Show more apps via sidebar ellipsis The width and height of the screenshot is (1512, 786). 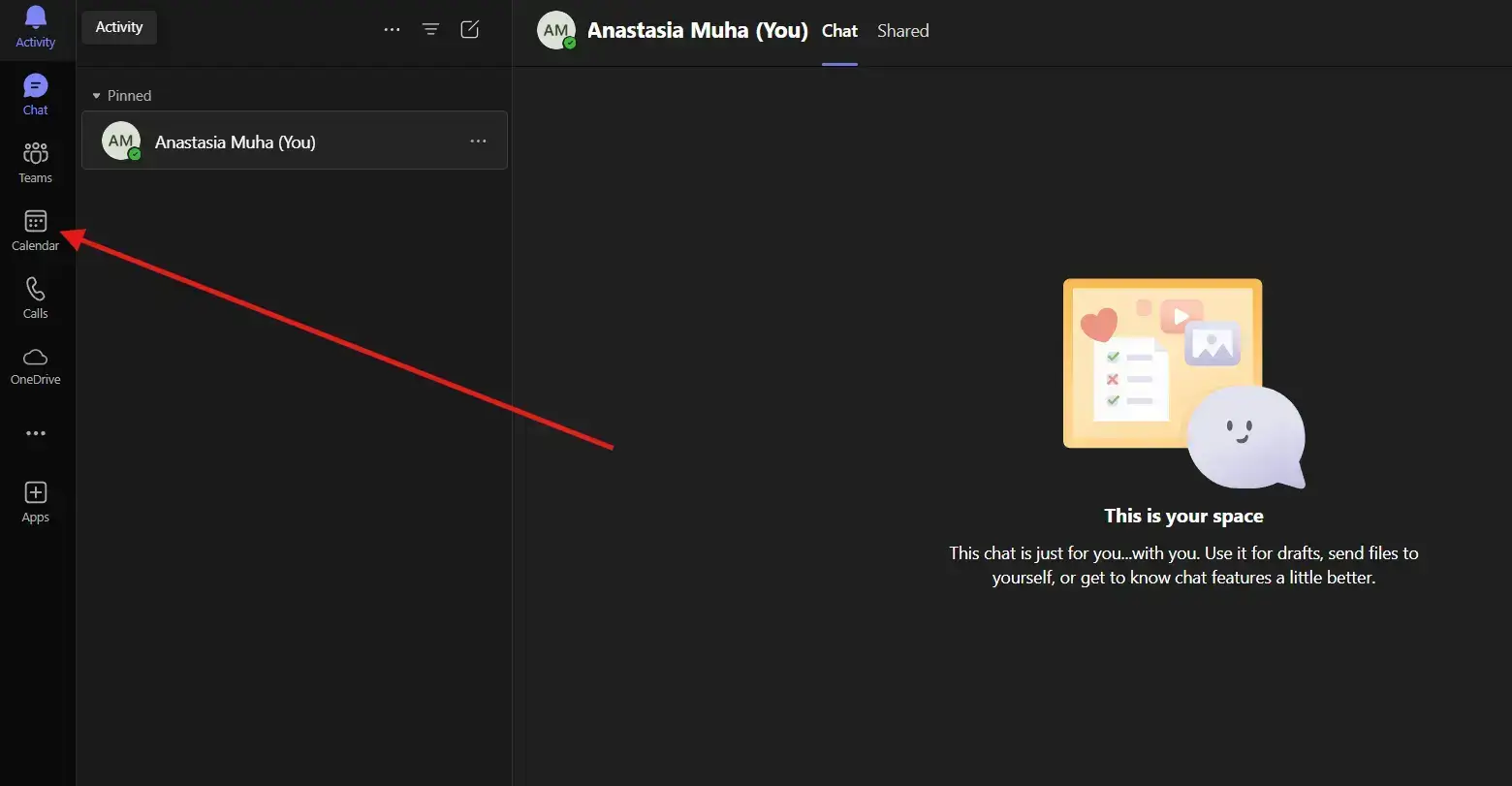(x=36, y=433)
